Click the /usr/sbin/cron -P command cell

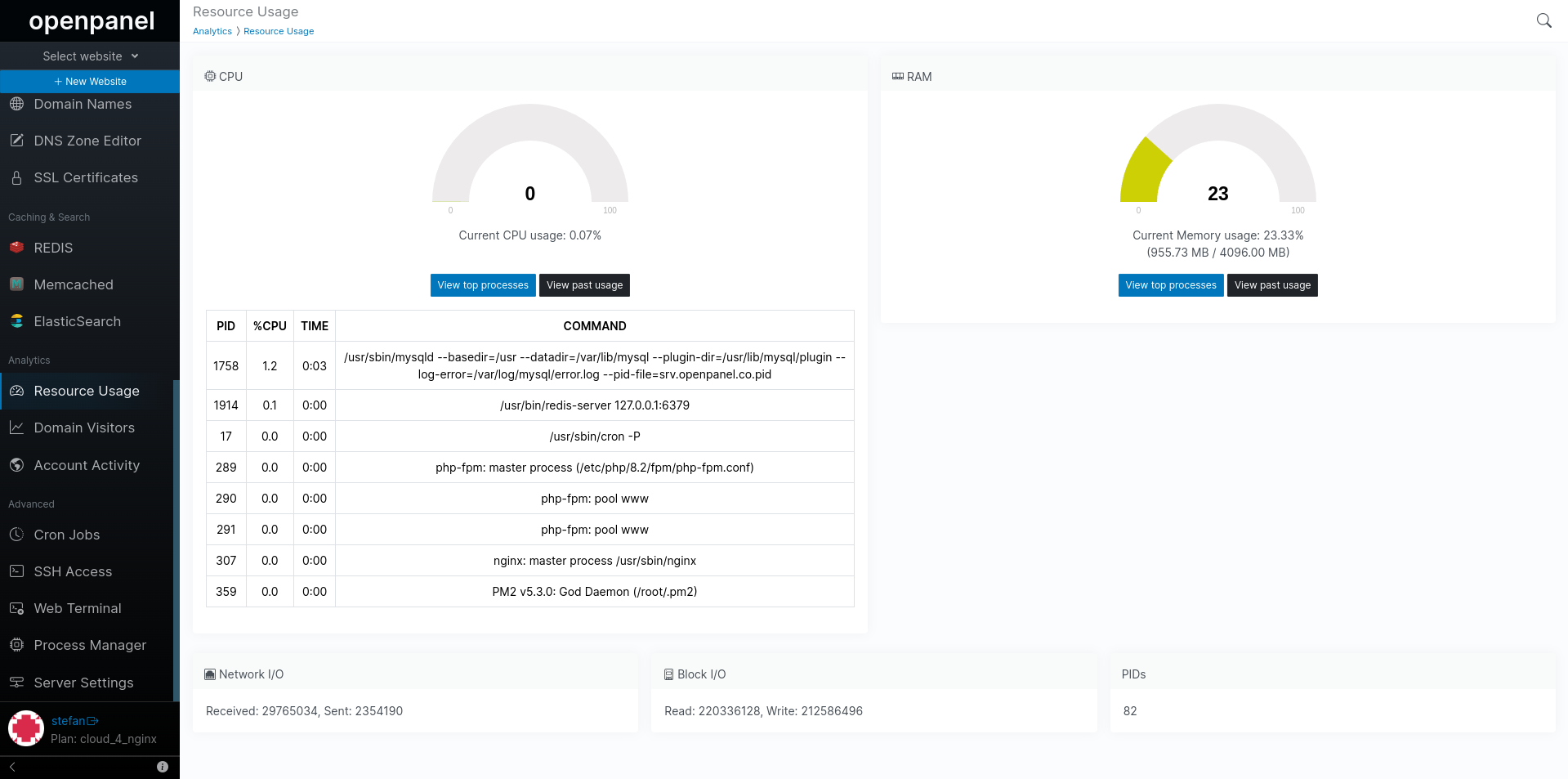(x=595, y=437)
